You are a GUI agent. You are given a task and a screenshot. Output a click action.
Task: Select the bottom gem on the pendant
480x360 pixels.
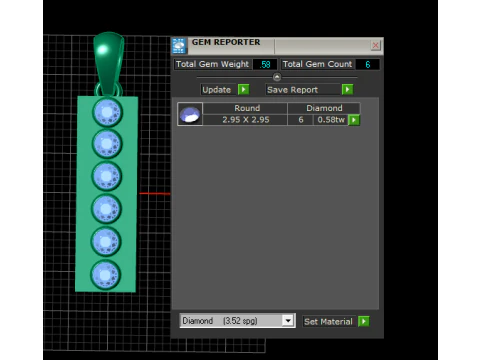pos(105,275)
